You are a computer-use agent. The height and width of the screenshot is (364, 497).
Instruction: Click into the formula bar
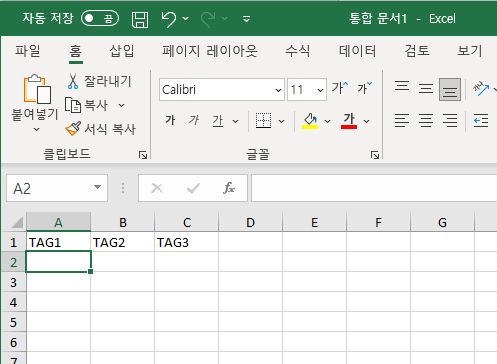click(x=374, y=188)
